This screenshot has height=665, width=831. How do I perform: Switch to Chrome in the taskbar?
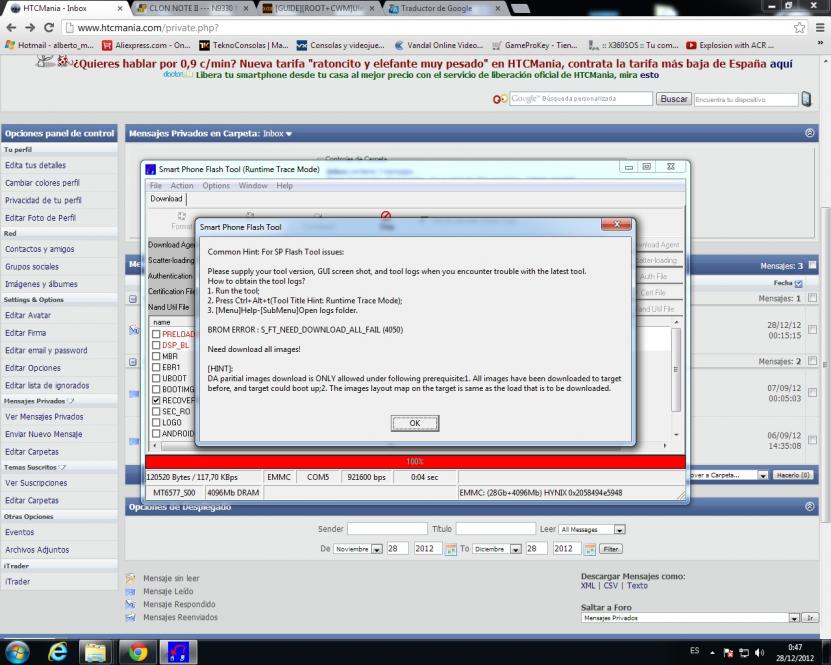click(x=138, y=652)
